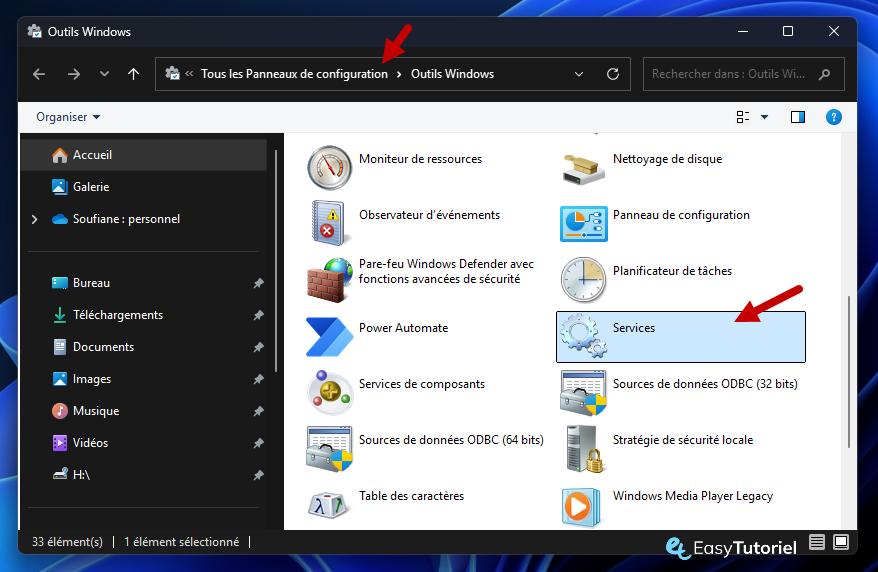Viewport: 878px width, 572px height.
Task: Open the Planificateur de tâches clock icon
Action: [x=583, y=279]
